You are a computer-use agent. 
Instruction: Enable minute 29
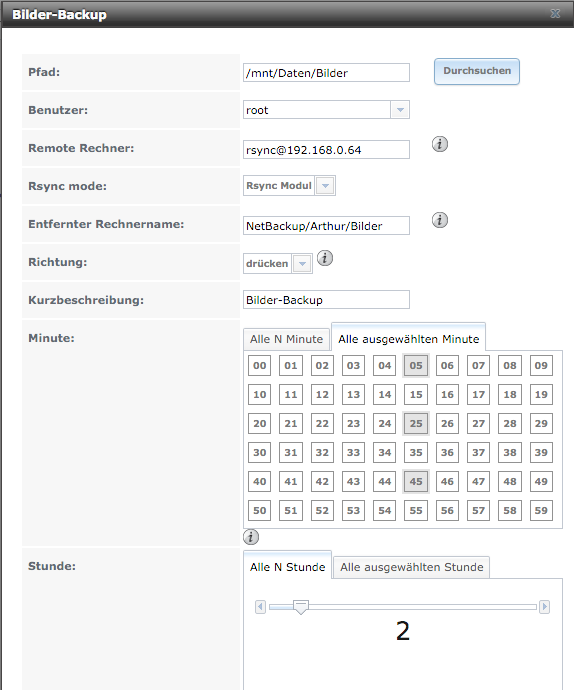pos(541,423)
